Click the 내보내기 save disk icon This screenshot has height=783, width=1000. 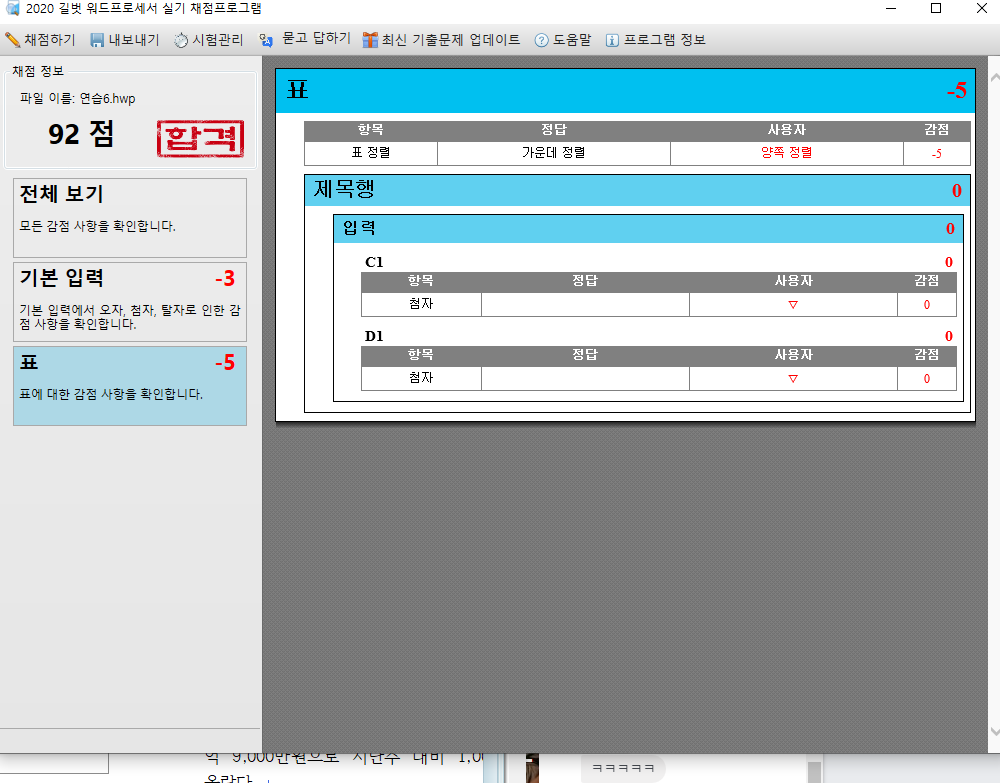(x=97, y=40)
